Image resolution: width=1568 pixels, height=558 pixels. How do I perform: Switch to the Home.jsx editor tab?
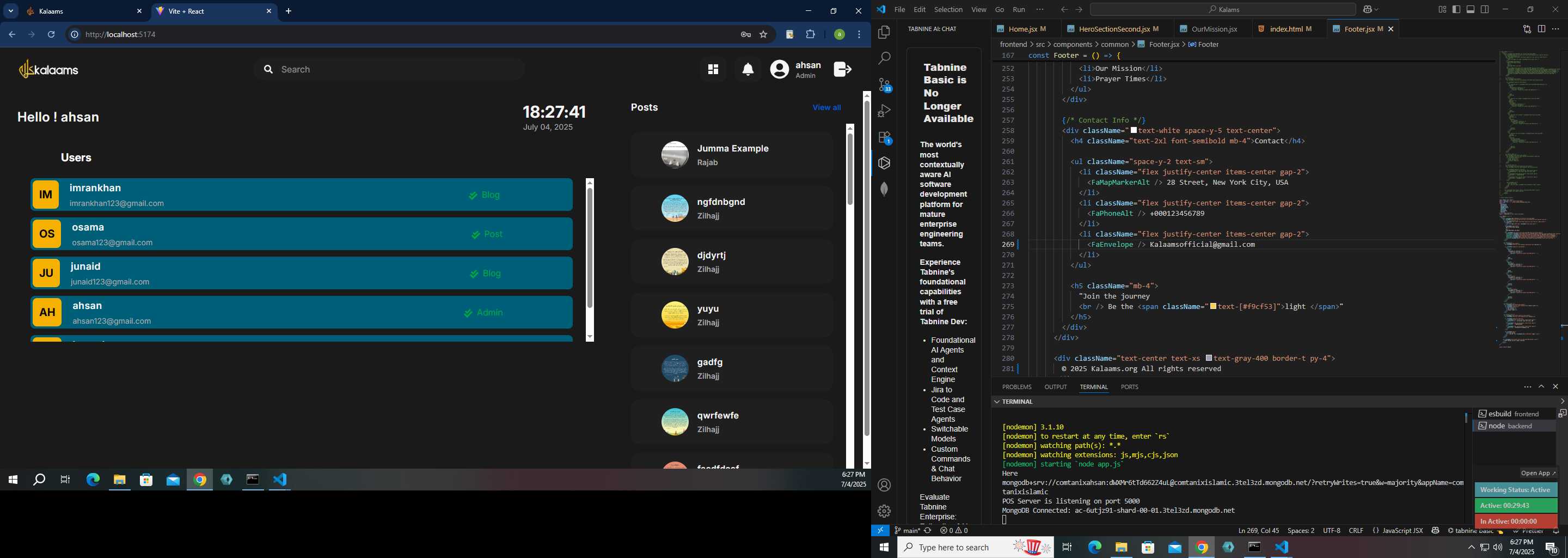[x=1022, y=29]
